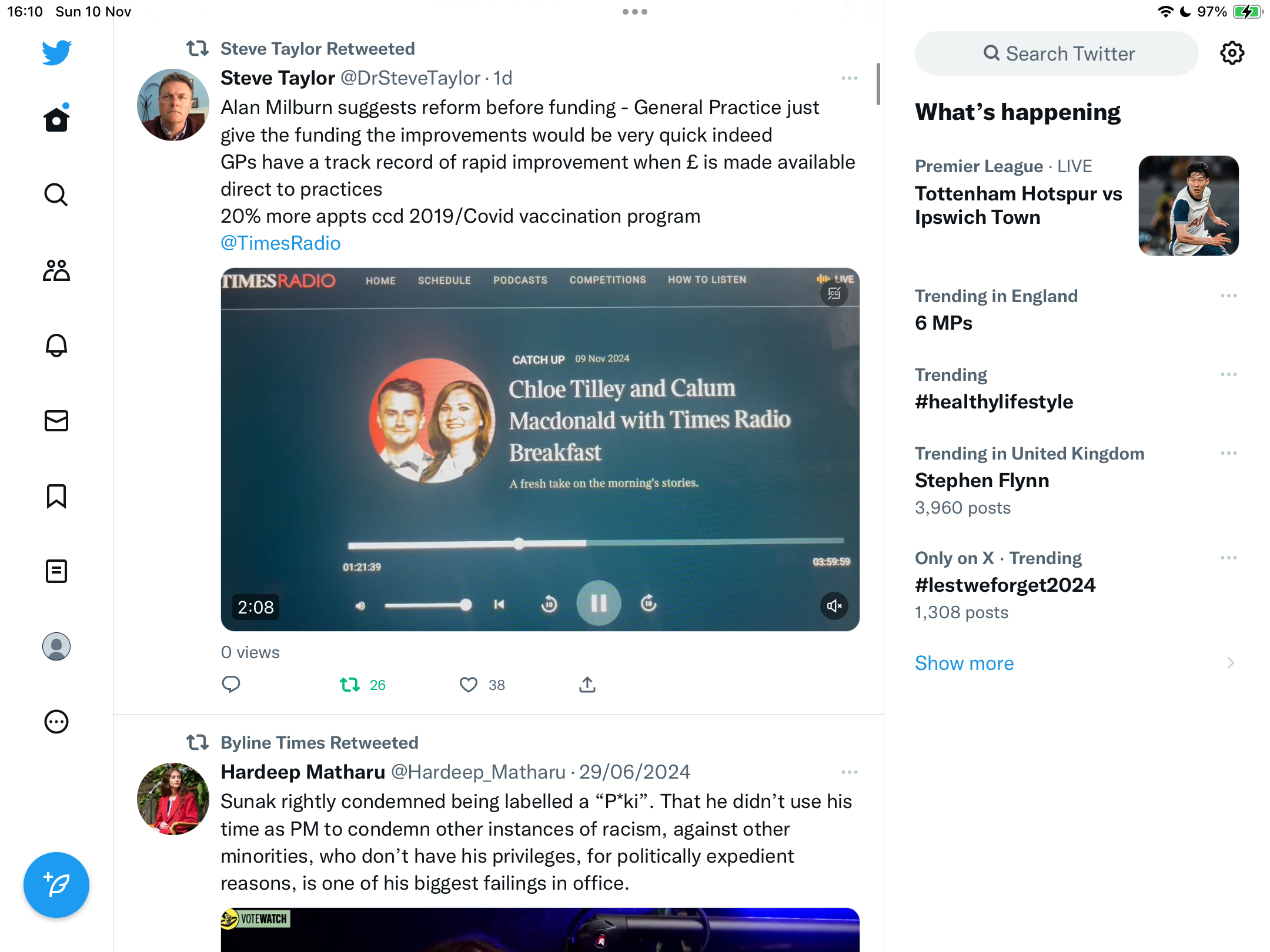
Task: Play the Times Radio Breakfast video
Action: point(540,450)
